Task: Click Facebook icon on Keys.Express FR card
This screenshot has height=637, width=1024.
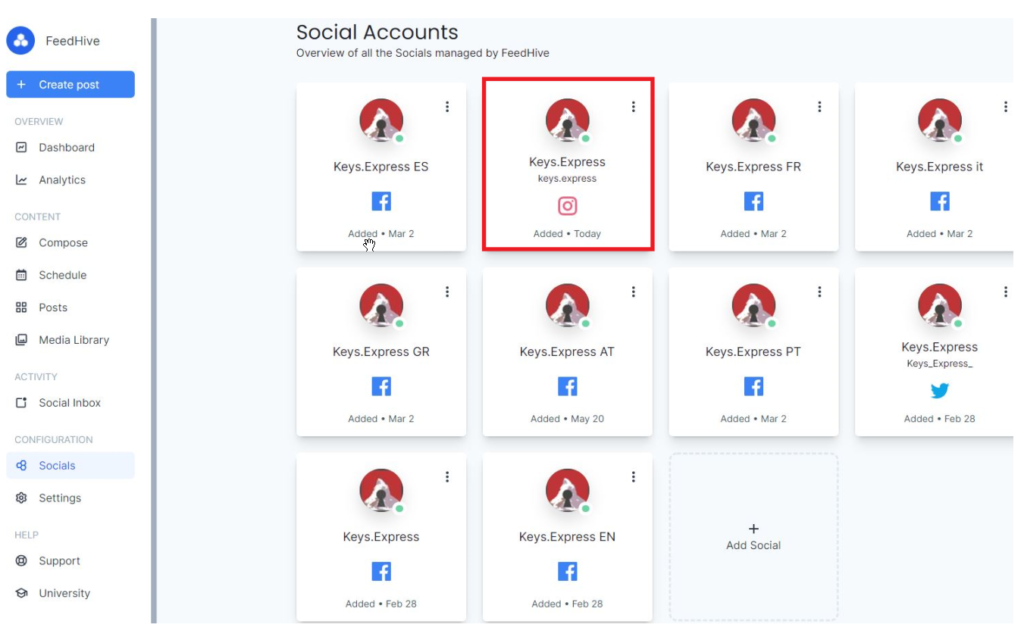Action: (753, 201)
